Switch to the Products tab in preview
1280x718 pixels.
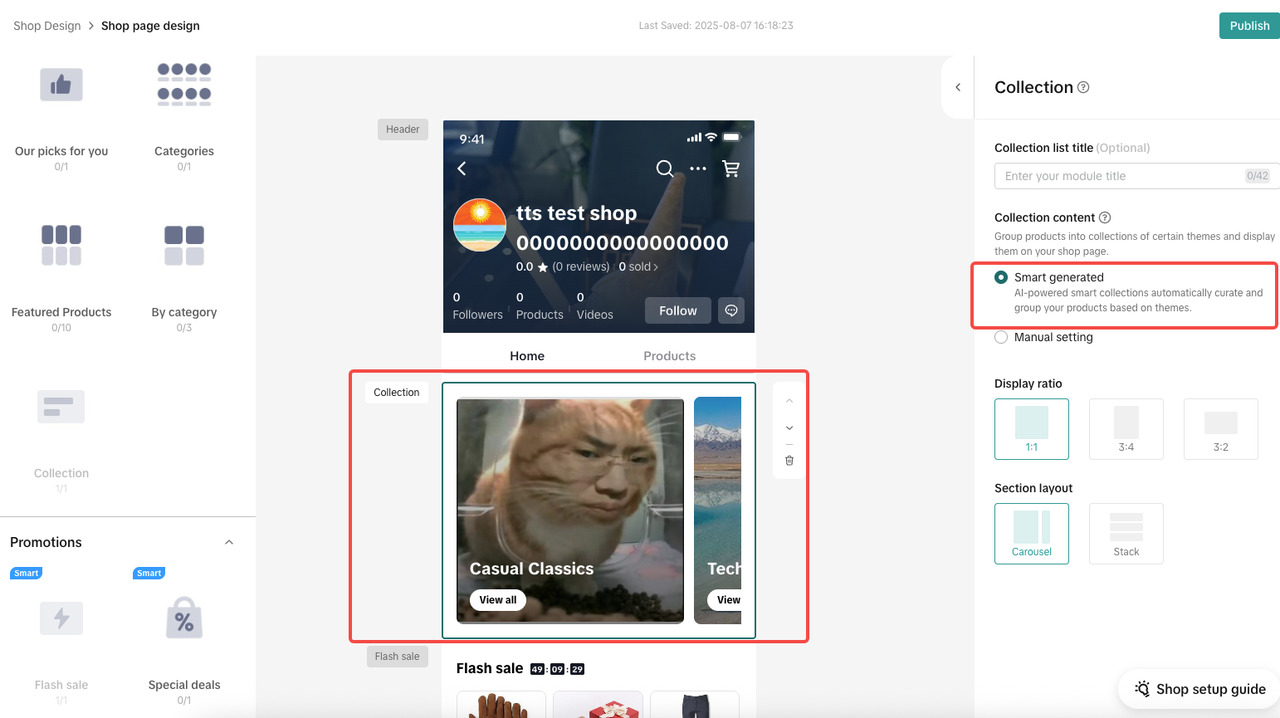click(x=669, y=356)
